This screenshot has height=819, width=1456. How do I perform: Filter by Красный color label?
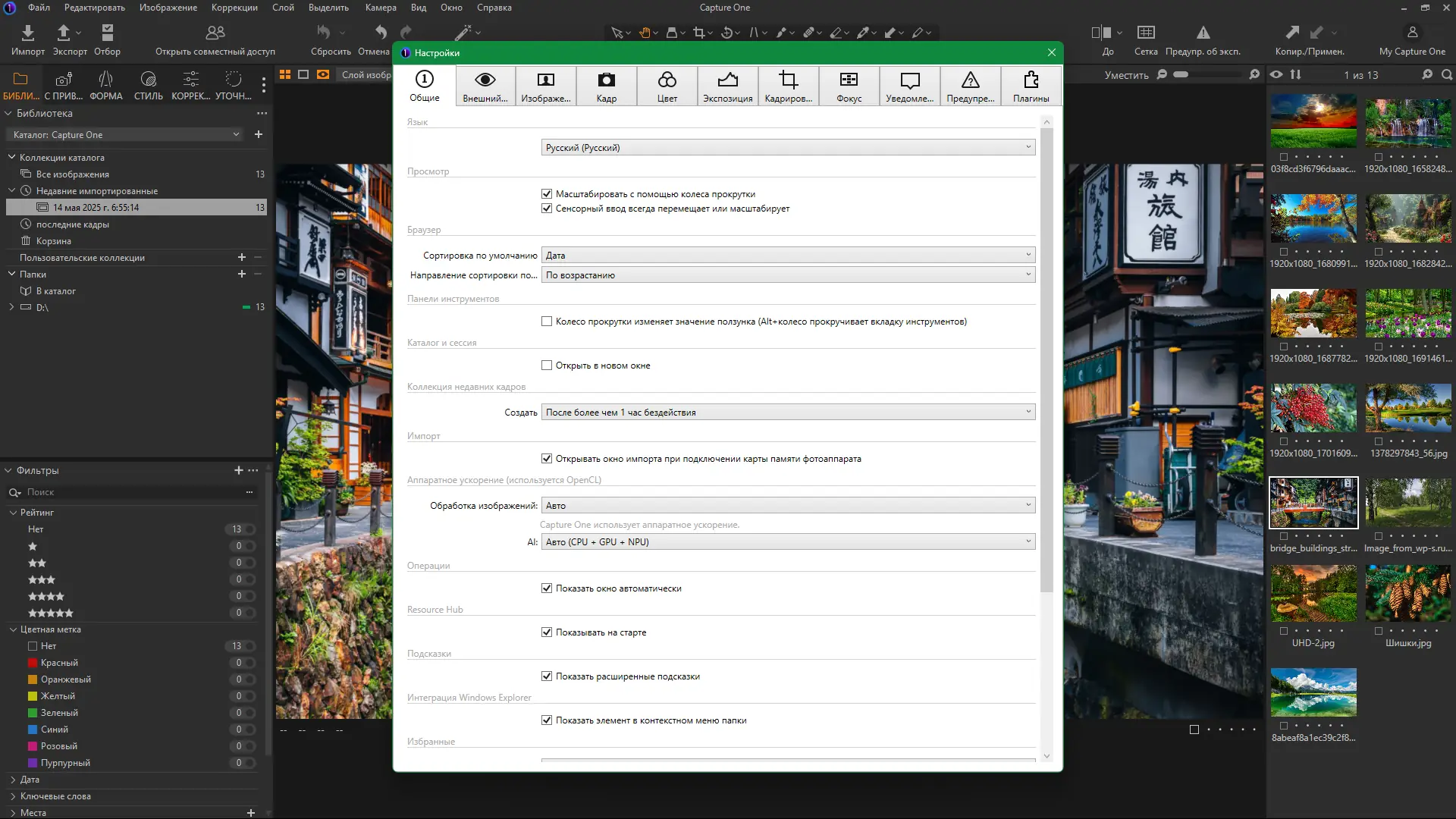[58, 663]
